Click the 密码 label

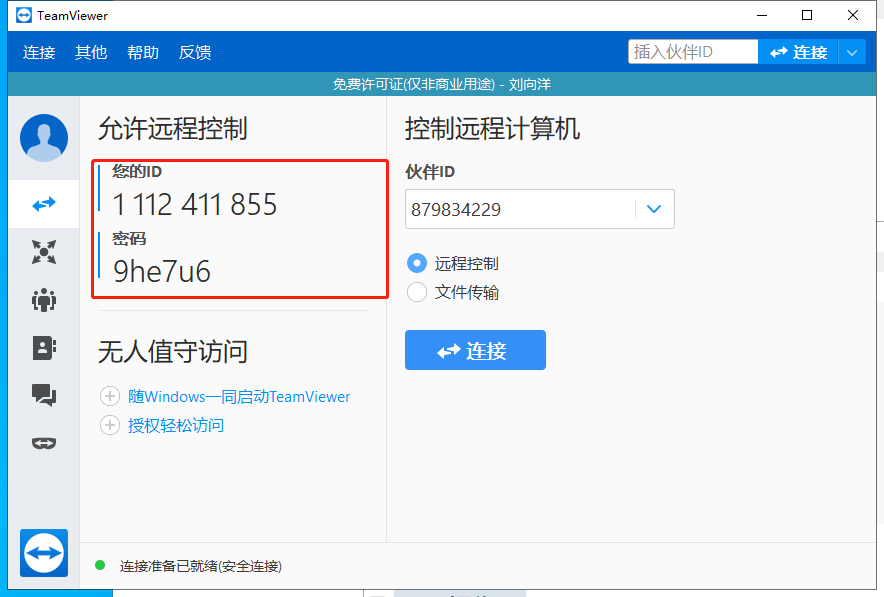coord(129,239)
